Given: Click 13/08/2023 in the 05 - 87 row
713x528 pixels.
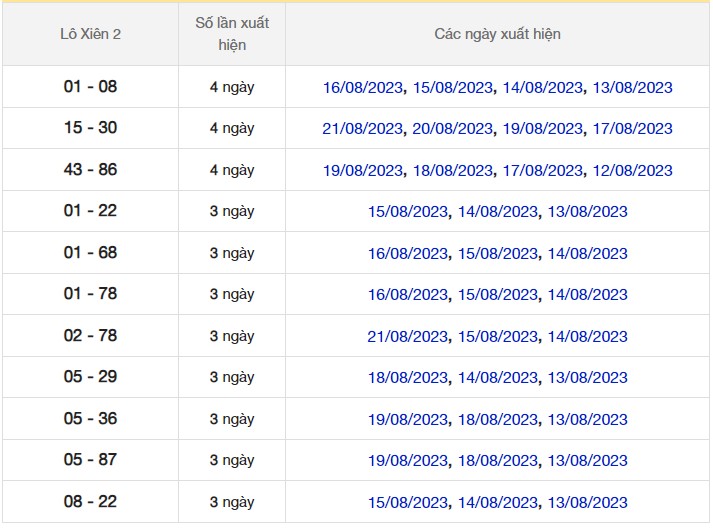Looking at the screenshot, I should 587,461.
